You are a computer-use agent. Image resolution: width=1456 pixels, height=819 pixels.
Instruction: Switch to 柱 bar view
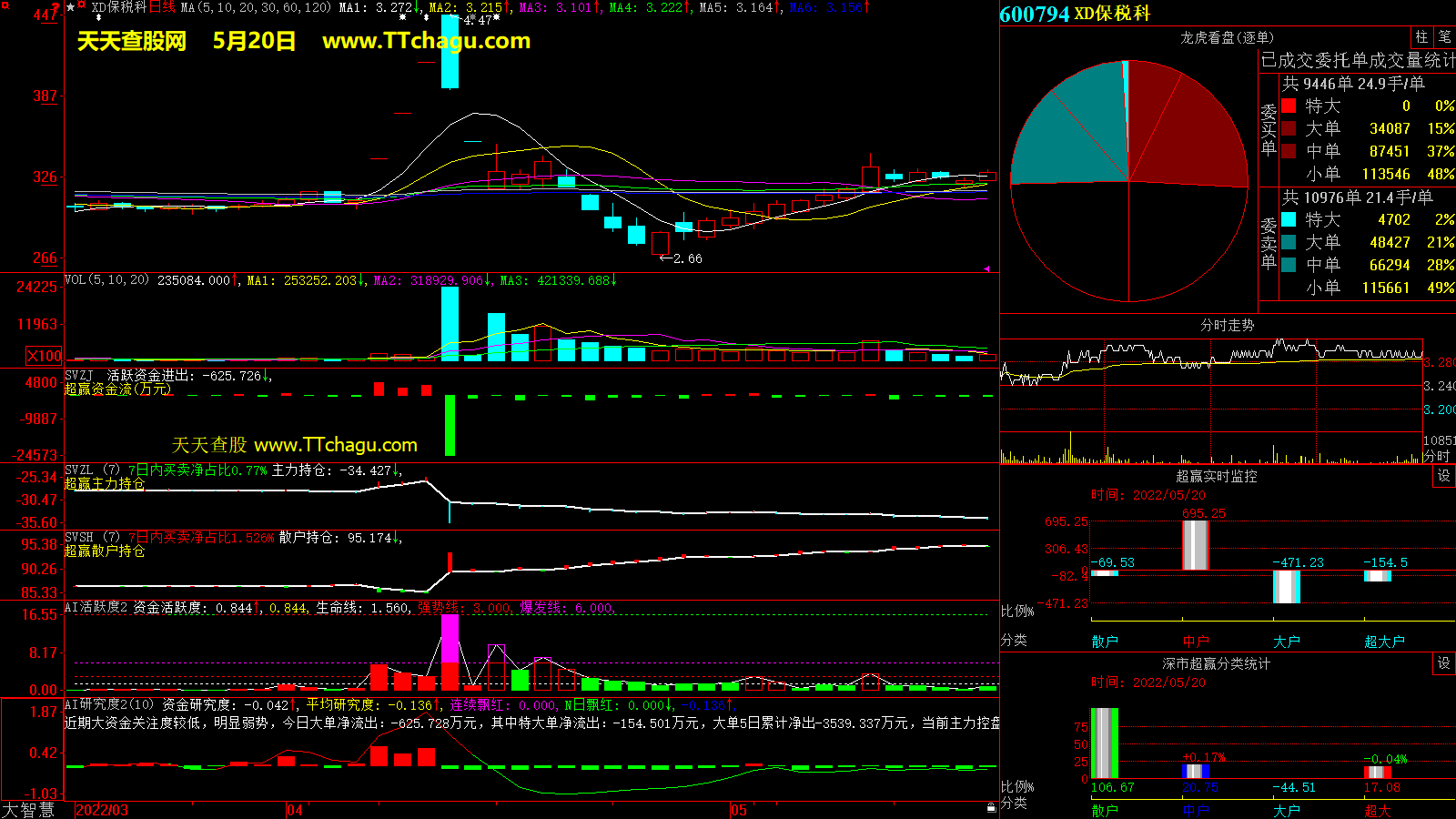click(x=1421, y=37)
